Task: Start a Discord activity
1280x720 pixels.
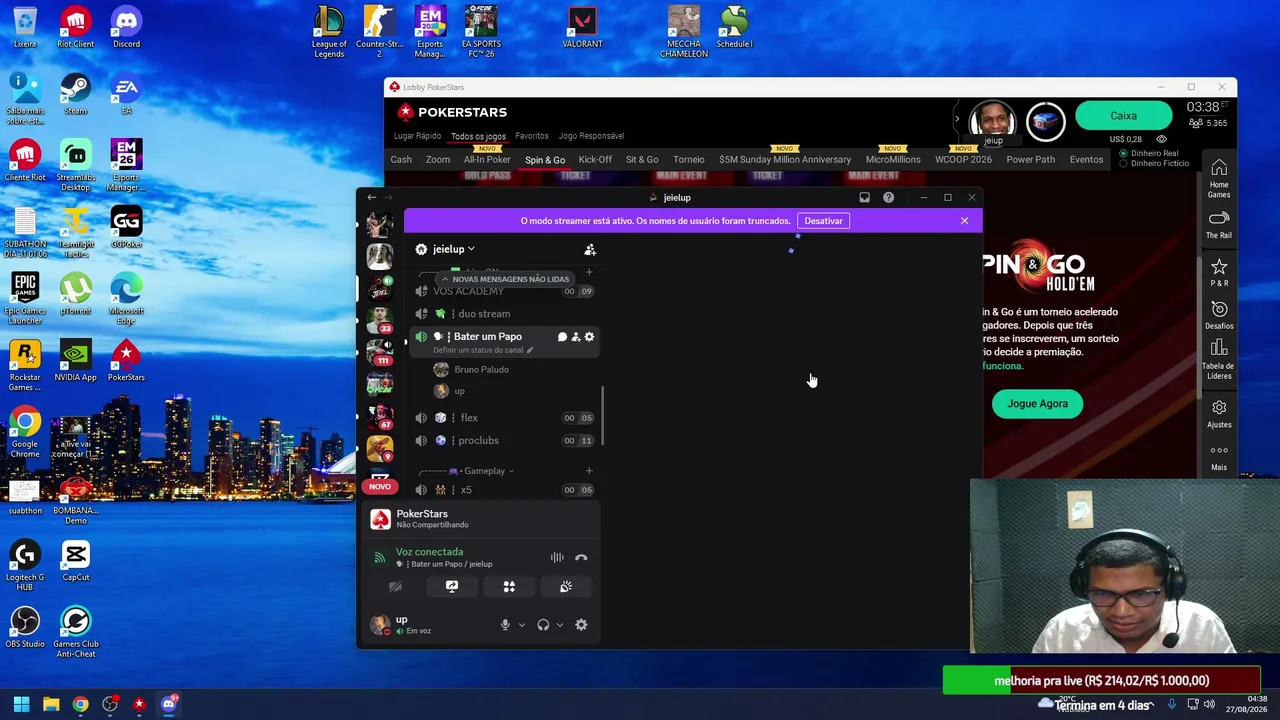Action: pyautogui.click(x=509, y=587)
